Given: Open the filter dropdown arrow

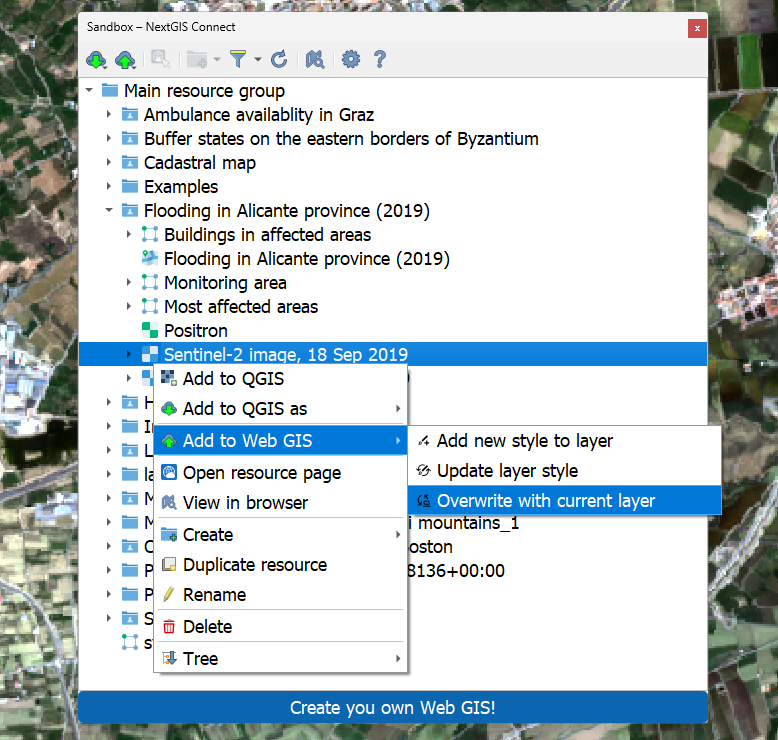Looking at the screenshot, I should (x=258, y=60).
